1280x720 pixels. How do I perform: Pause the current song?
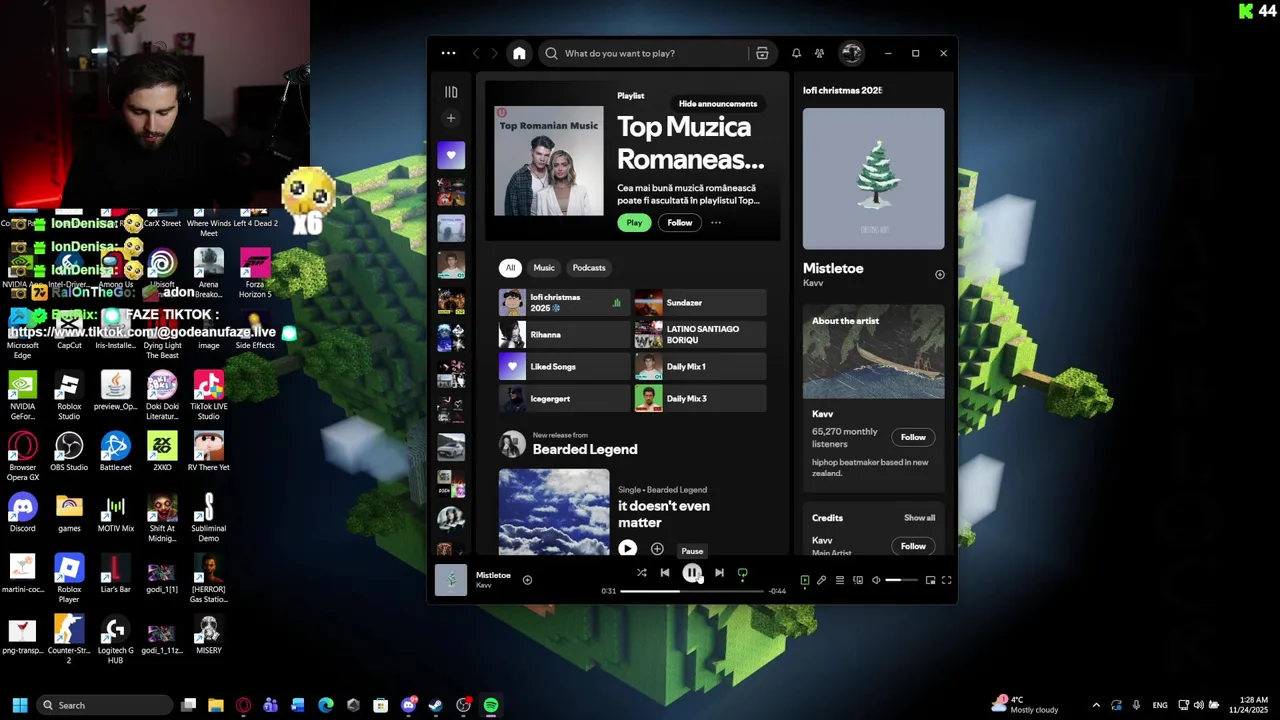pos(692,573)
